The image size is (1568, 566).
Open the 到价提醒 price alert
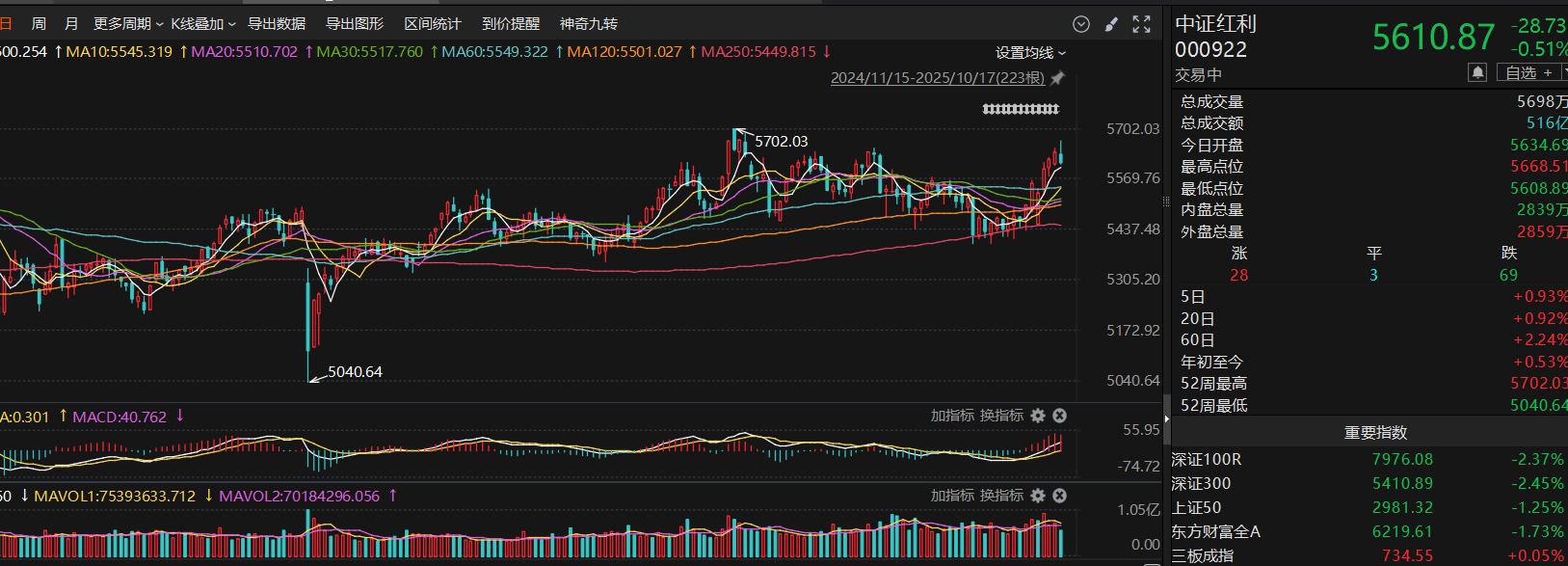click(511, 24)
